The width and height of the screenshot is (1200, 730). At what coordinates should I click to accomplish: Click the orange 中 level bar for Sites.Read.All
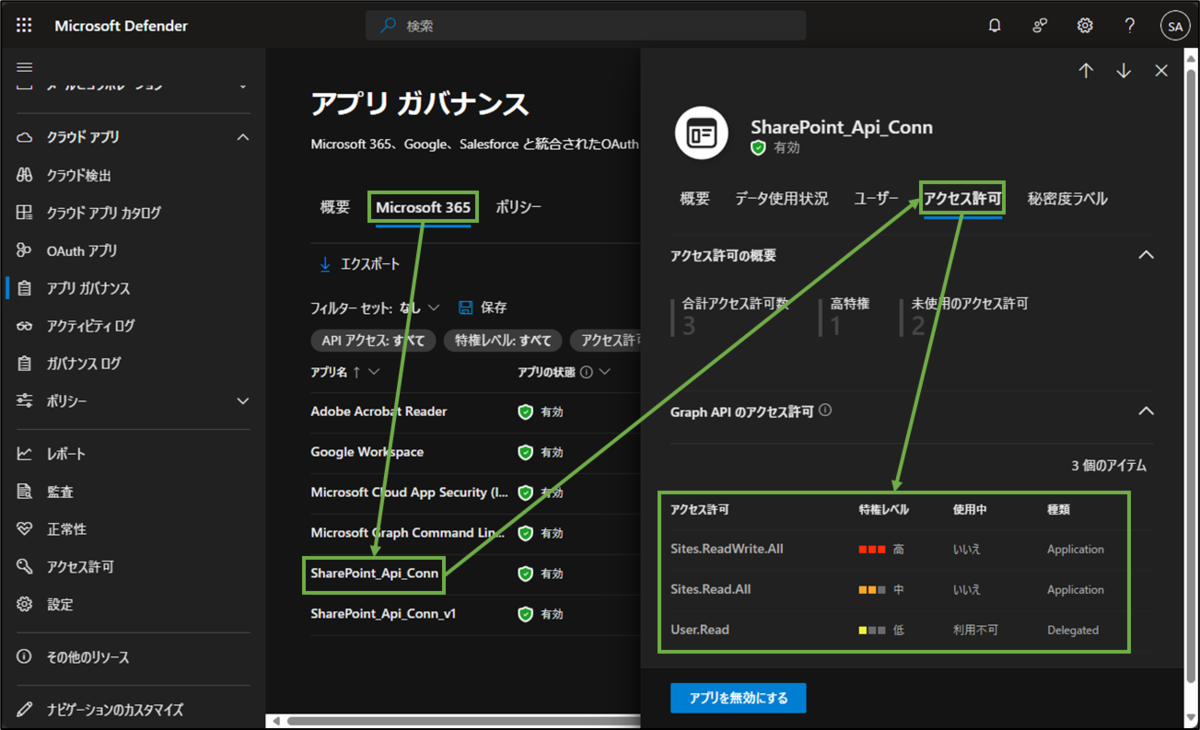point(872,590)
